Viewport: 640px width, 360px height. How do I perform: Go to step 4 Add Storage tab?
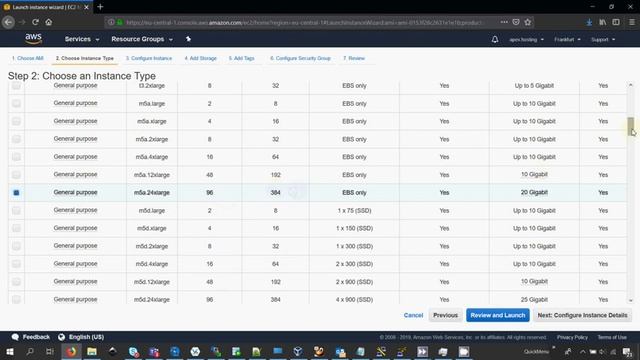[x=200, y=58]
